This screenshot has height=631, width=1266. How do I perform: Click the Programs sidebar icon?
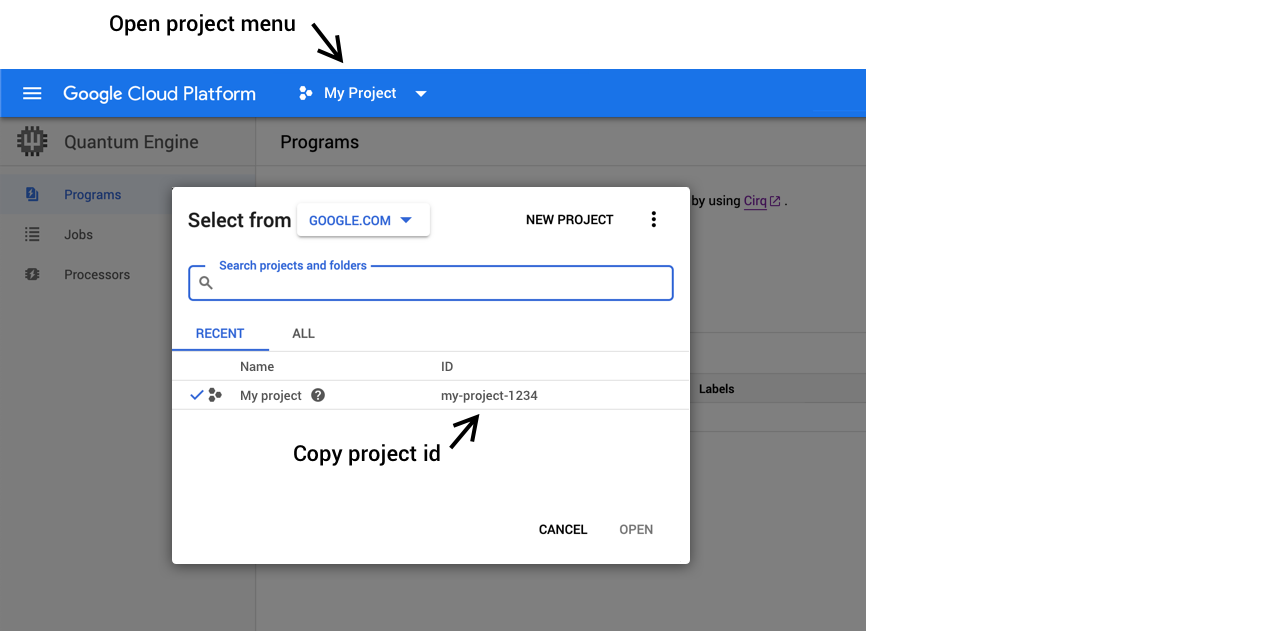tap(32, 194)
